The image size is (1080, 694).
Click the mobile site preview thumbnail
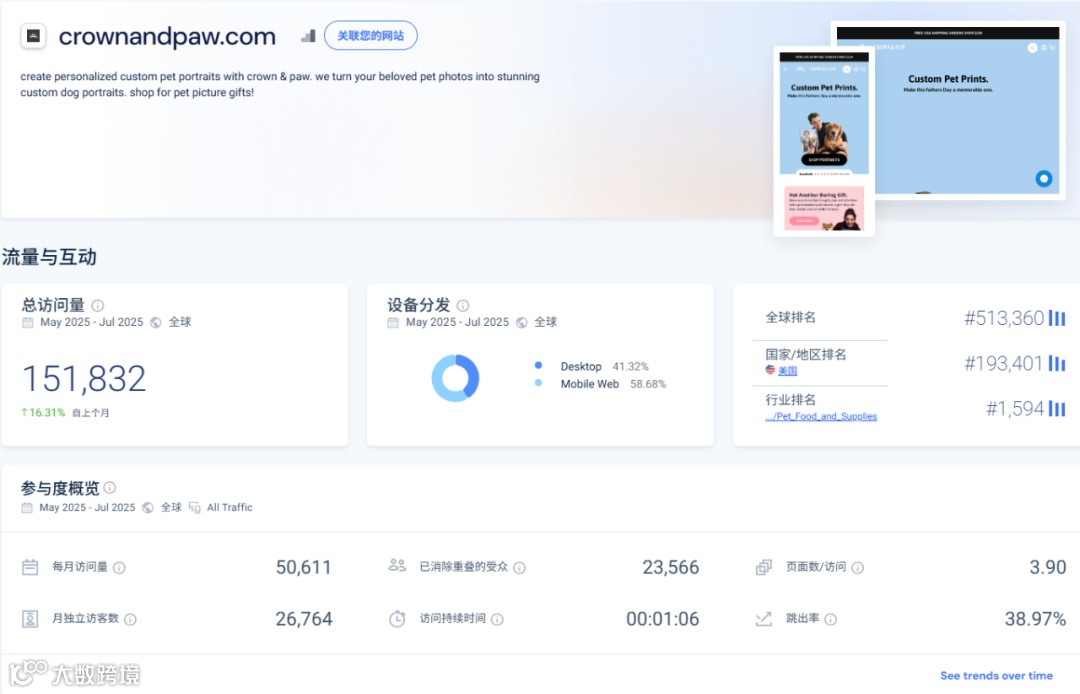(x=824, y=141)
